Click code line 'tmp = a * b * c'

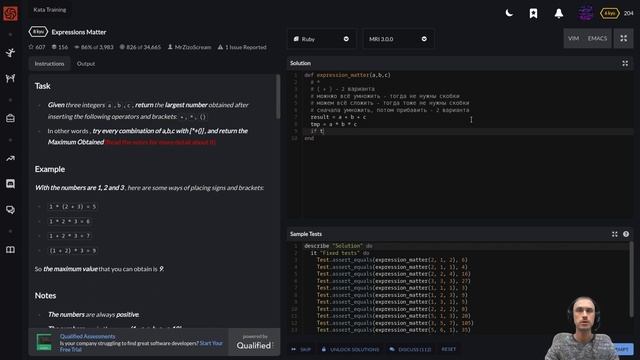[334, 124]
